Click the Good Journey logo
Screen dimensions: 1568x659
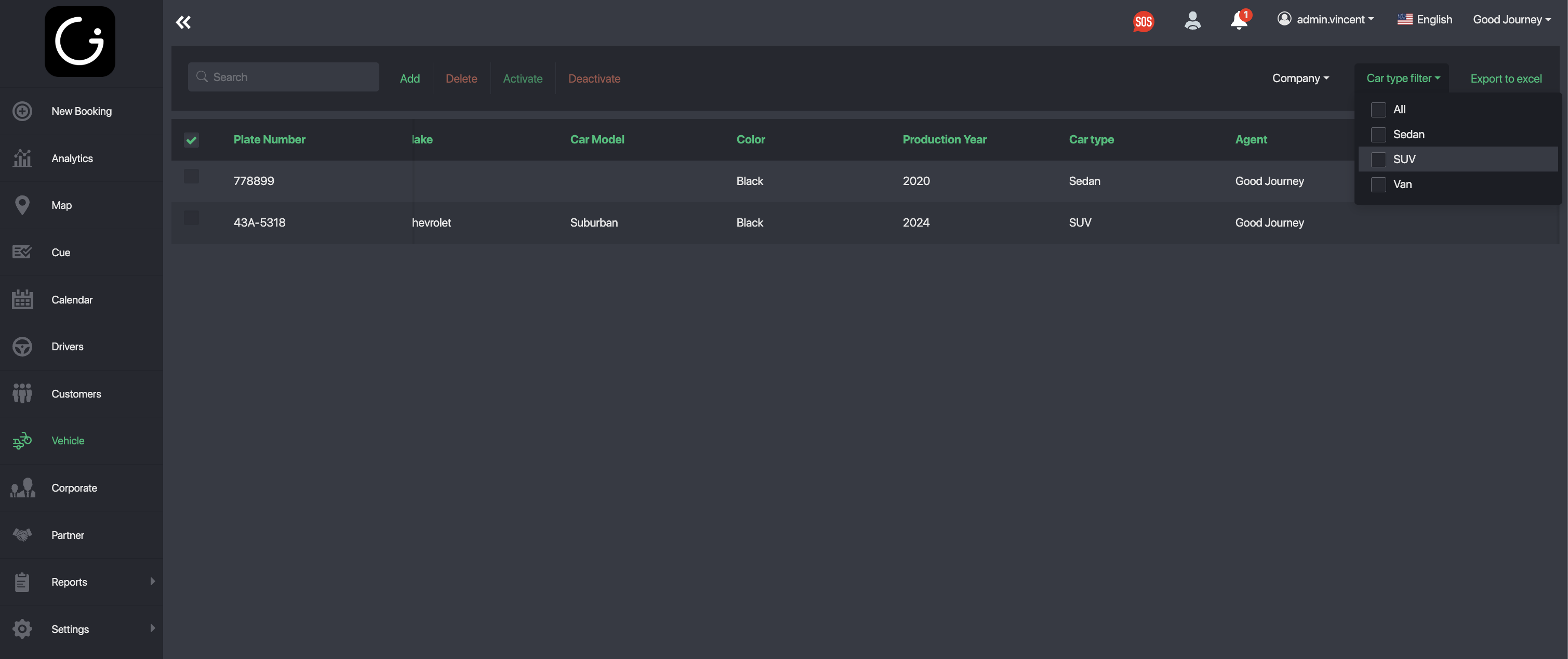(x=79, y=42)
